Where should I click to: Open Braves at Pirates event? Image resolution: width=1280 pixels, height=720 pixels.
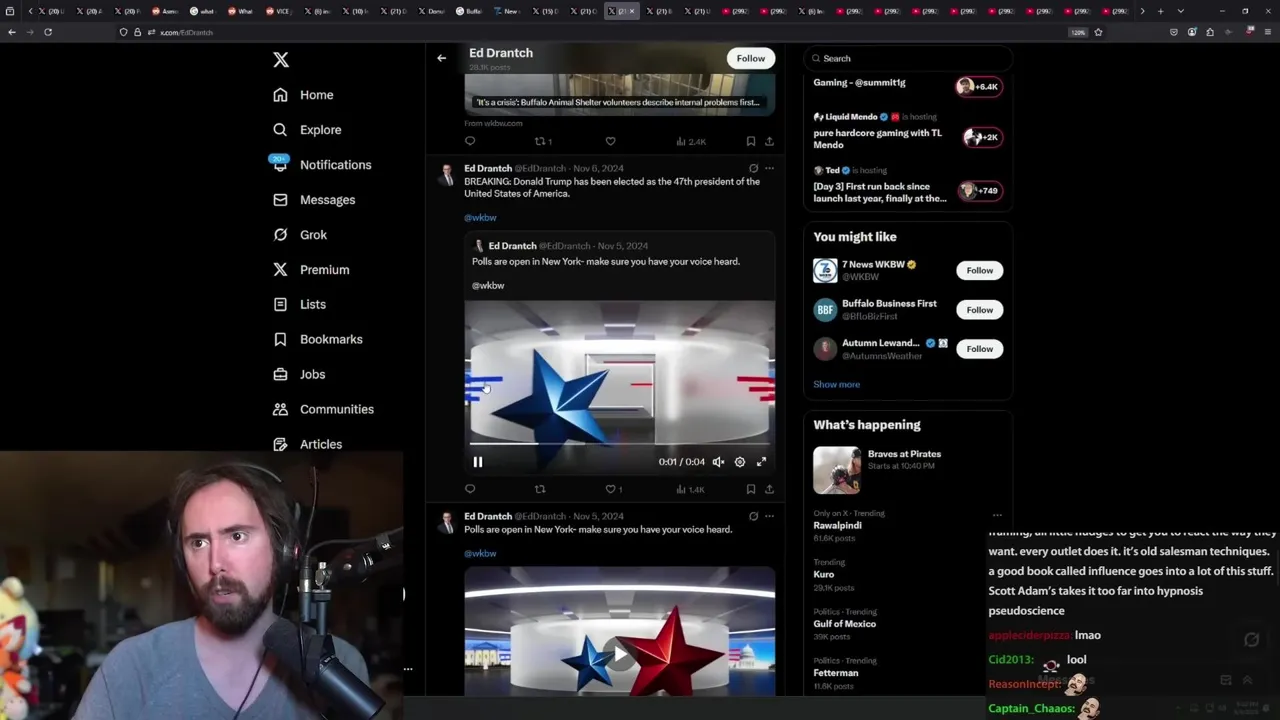click(908, 470)
